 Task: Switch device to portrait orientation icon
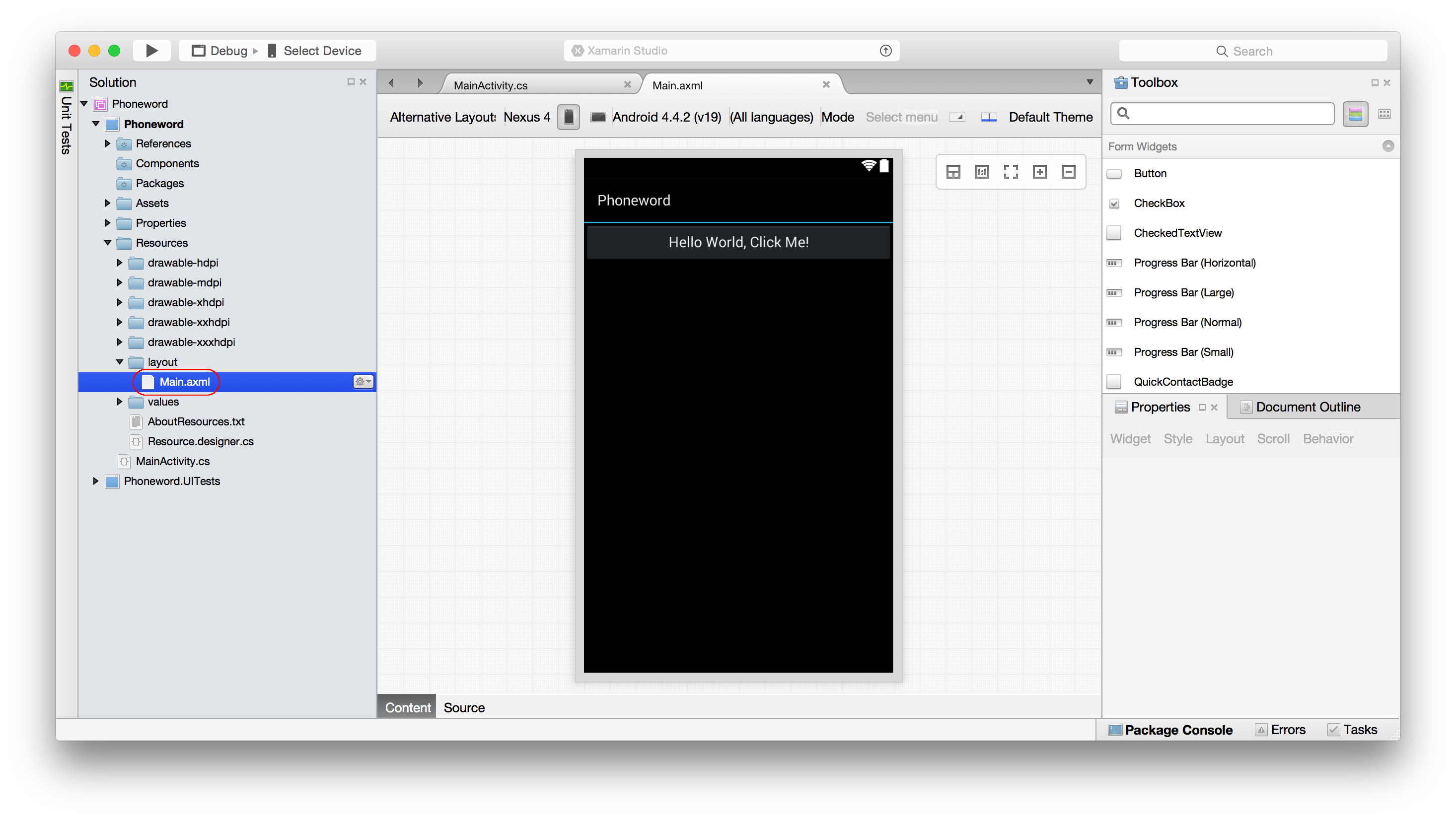click(x=569, y=117)
